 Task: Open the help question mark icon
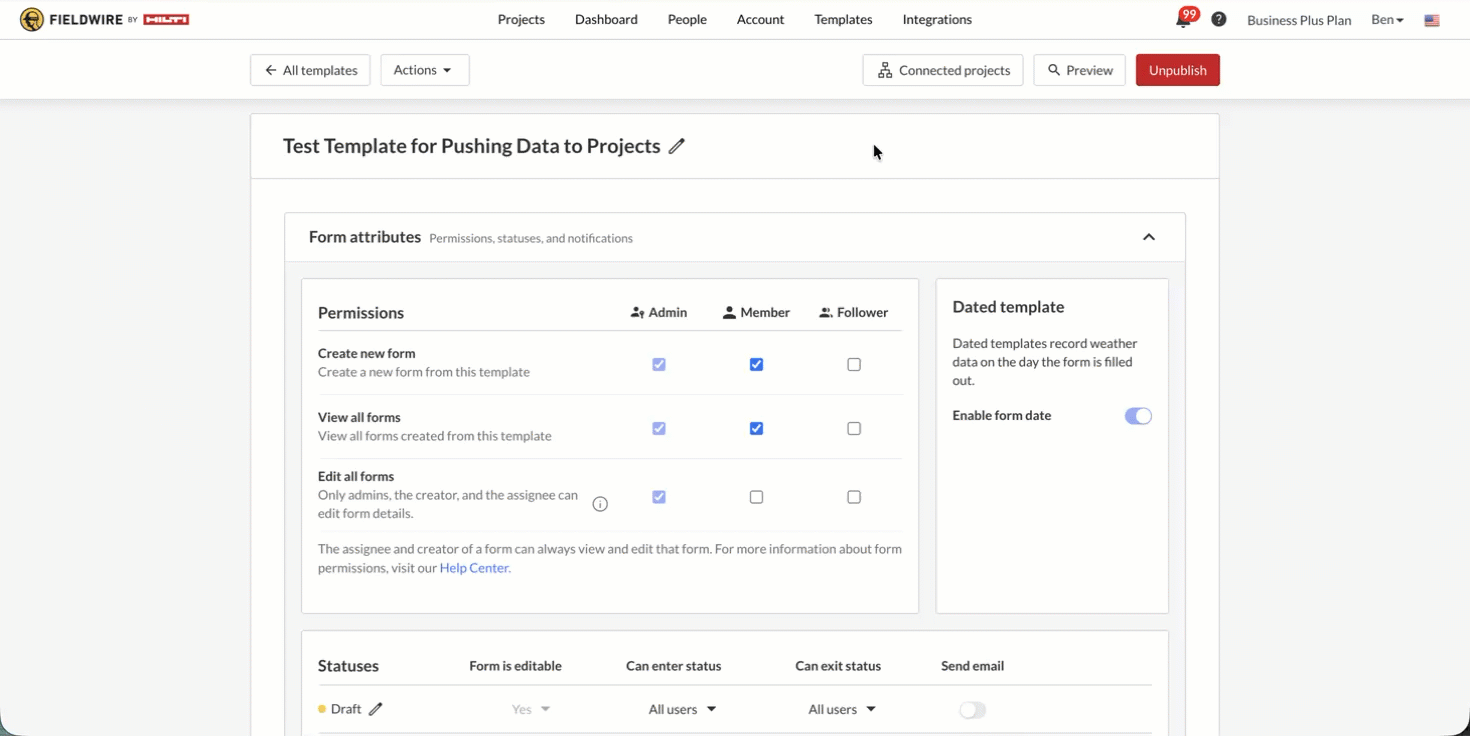click(1219, 19)
